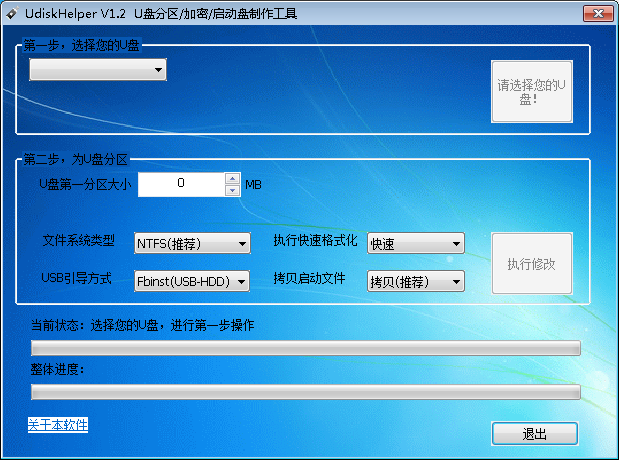
Task: Decrease partition size with down arrow
Action: pyautogui.click(x=233, y=190)
